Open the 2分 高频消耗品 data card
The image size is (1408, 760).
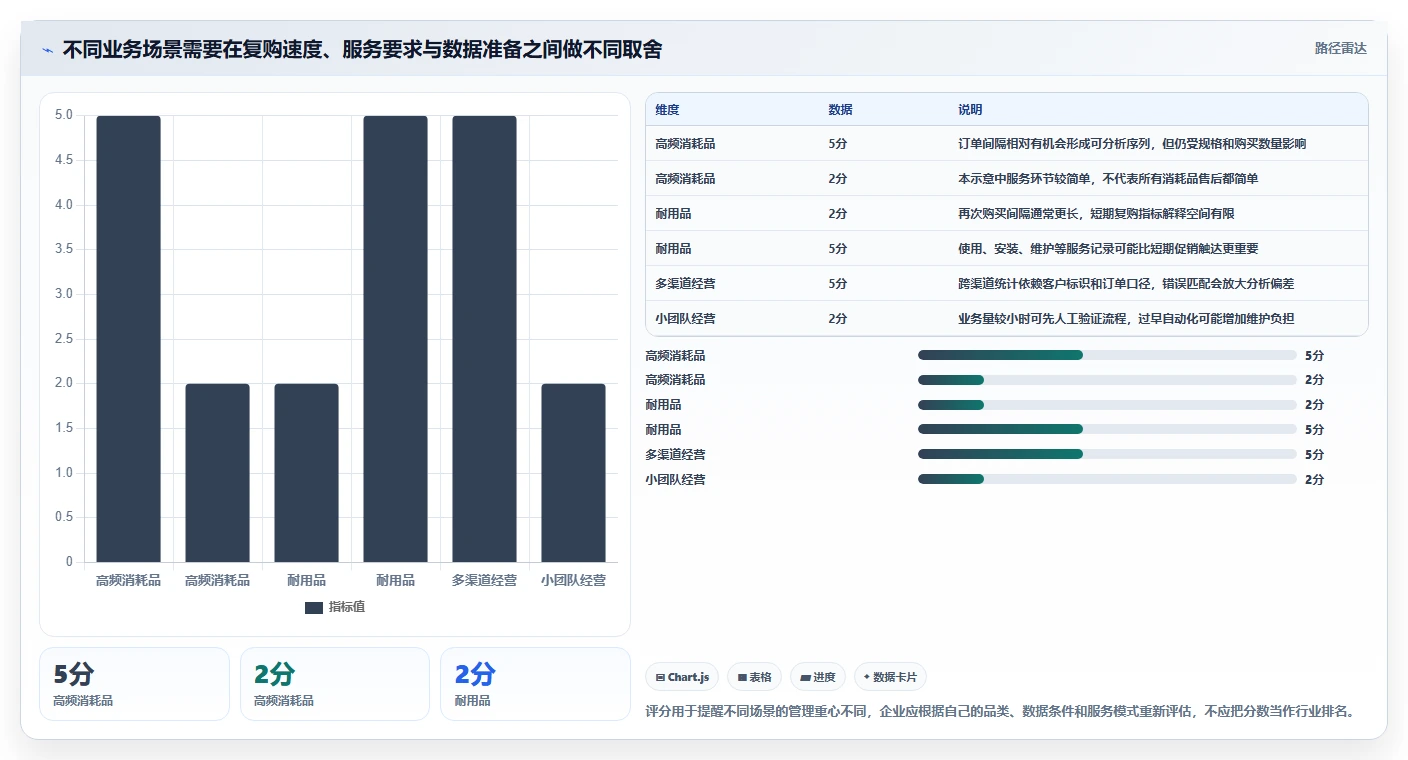click(335, 684)
